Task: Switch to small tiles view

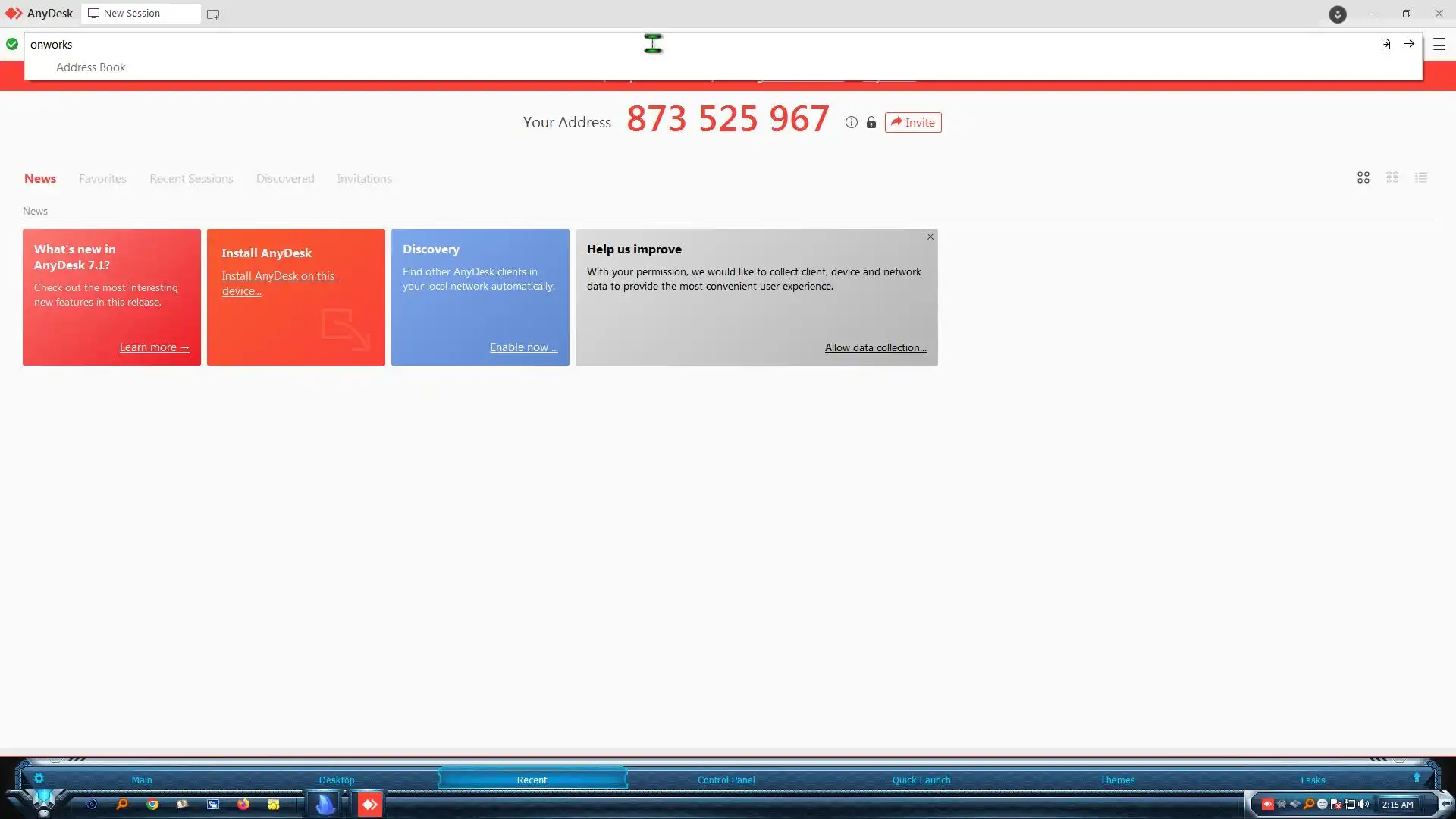Action: click(1392, 177)
